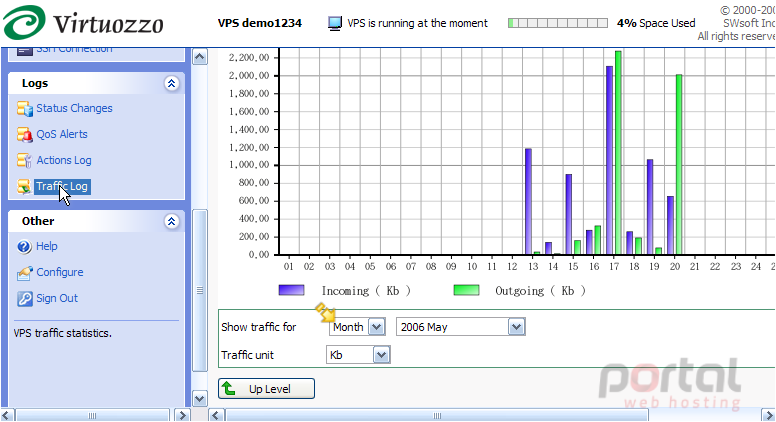This screenshot has width=776, height=422.
Task: Click the 'VPS is running at the moment' text
Action: pos(417,23)
